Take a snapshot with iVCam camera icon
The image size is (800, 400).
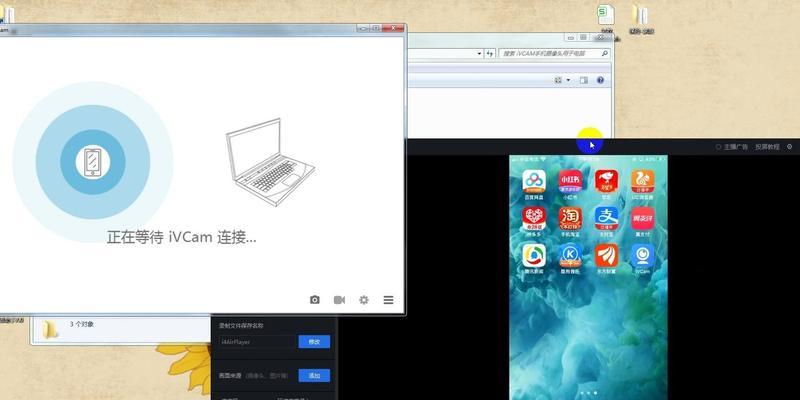click(315, 300)
